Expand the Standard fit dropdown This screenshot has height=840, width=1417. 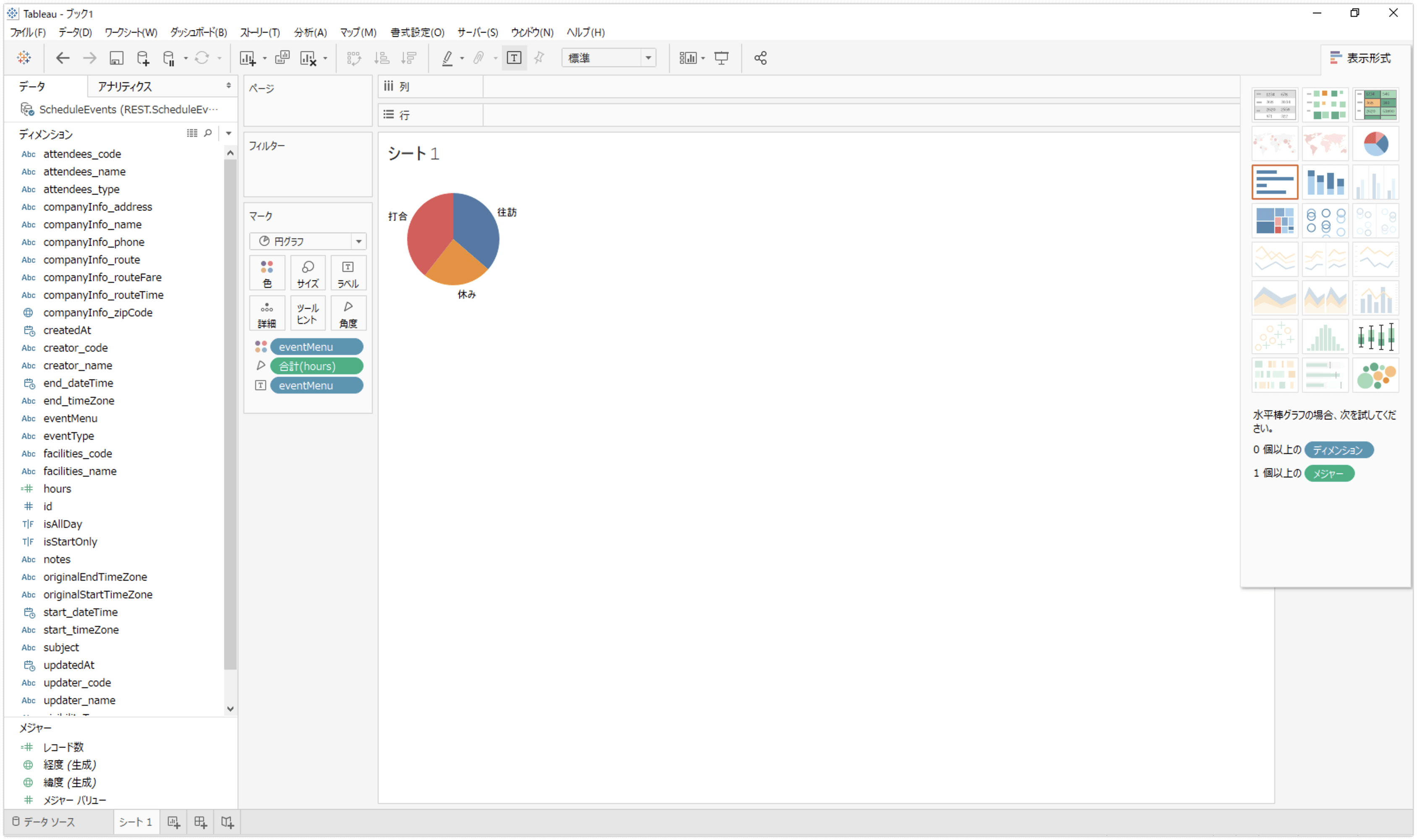point(648,58)
